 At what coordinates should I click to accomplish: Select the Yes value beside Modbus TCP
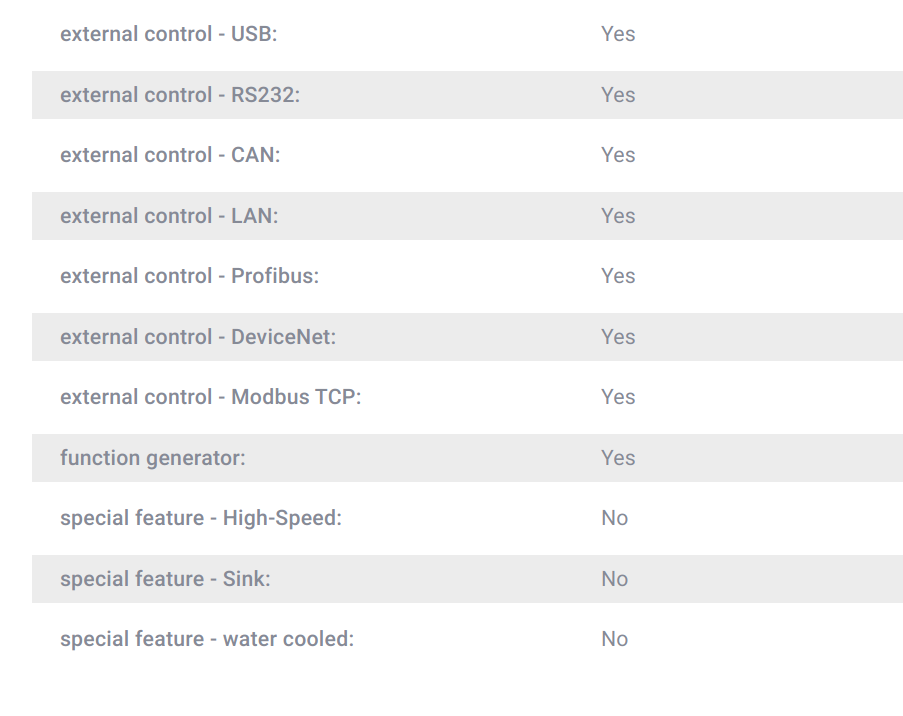click(x=618, y=397)
